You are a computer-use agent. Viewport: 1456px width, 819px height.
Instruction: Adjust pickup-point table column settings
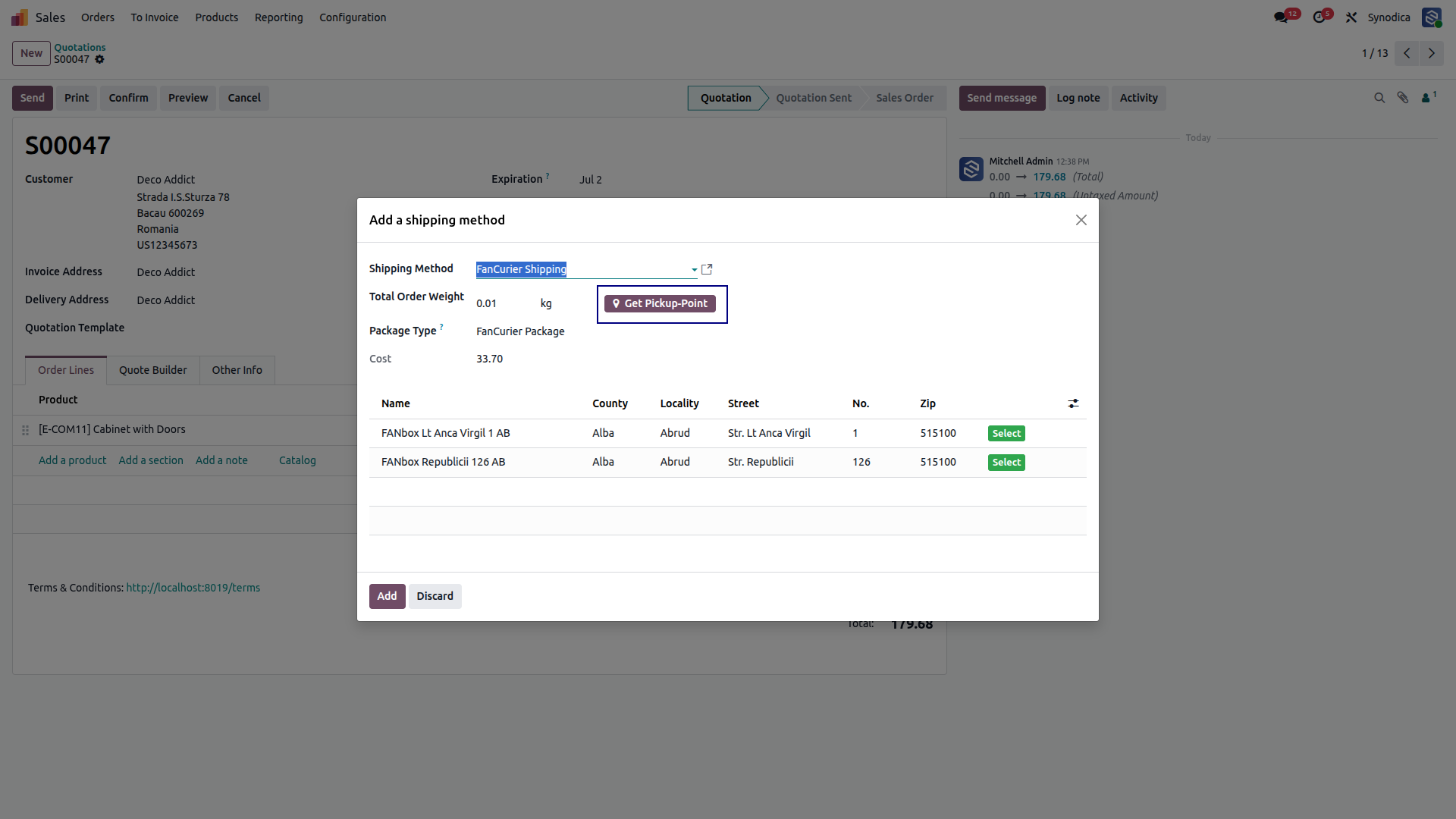point(1073,403)
